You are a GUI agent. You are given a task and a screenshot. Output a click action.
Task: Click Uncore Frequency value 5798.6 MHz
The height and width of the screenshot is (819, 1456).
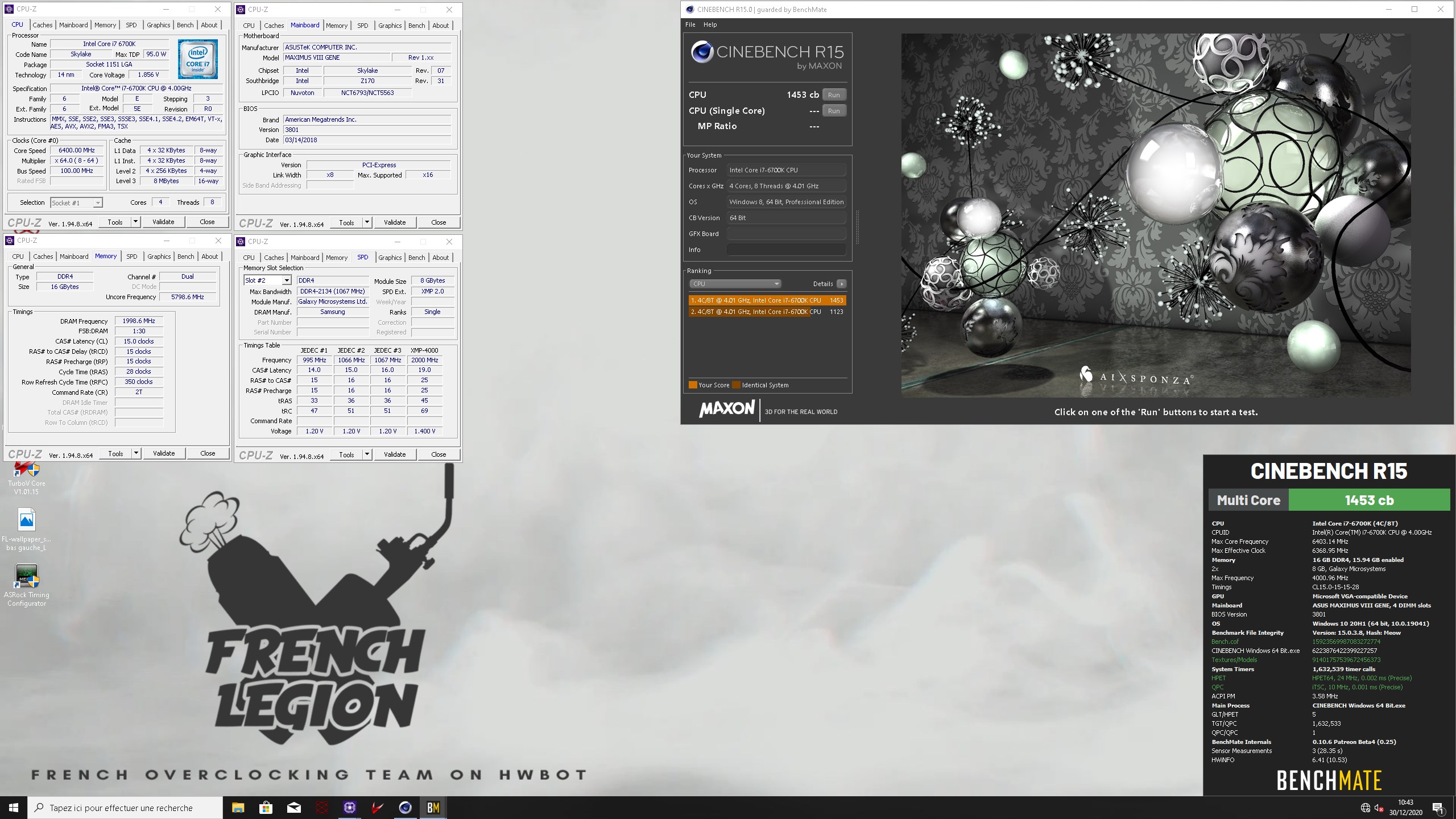coord(188,297)
